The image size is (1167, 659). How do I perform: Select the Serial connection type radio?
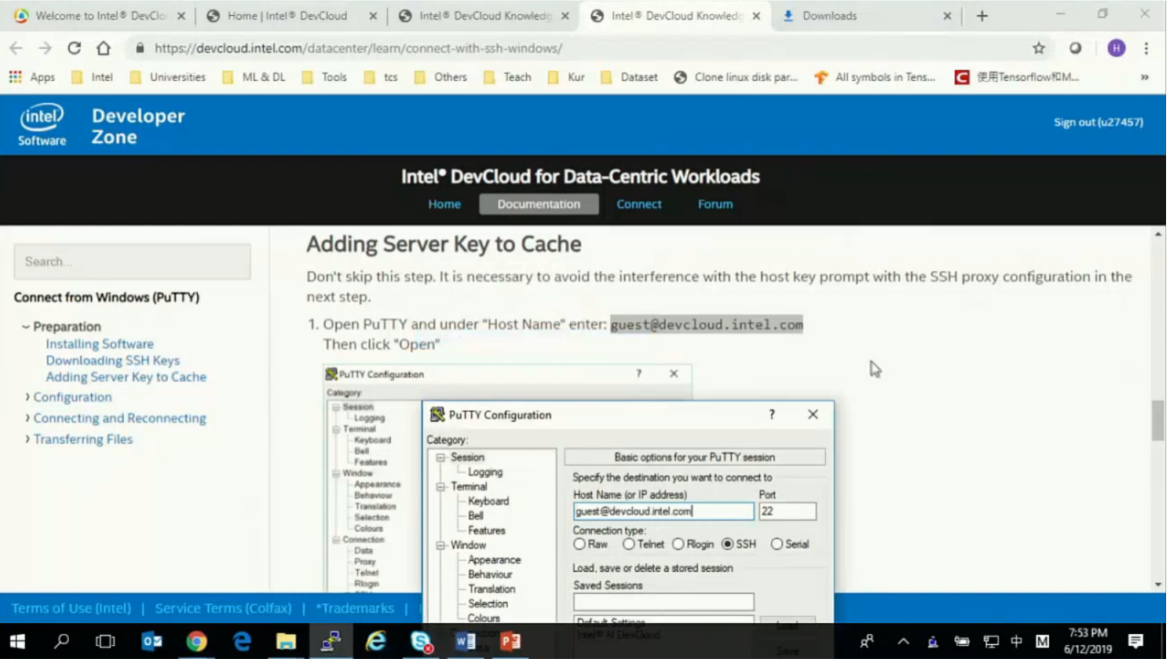pos(777,544)
